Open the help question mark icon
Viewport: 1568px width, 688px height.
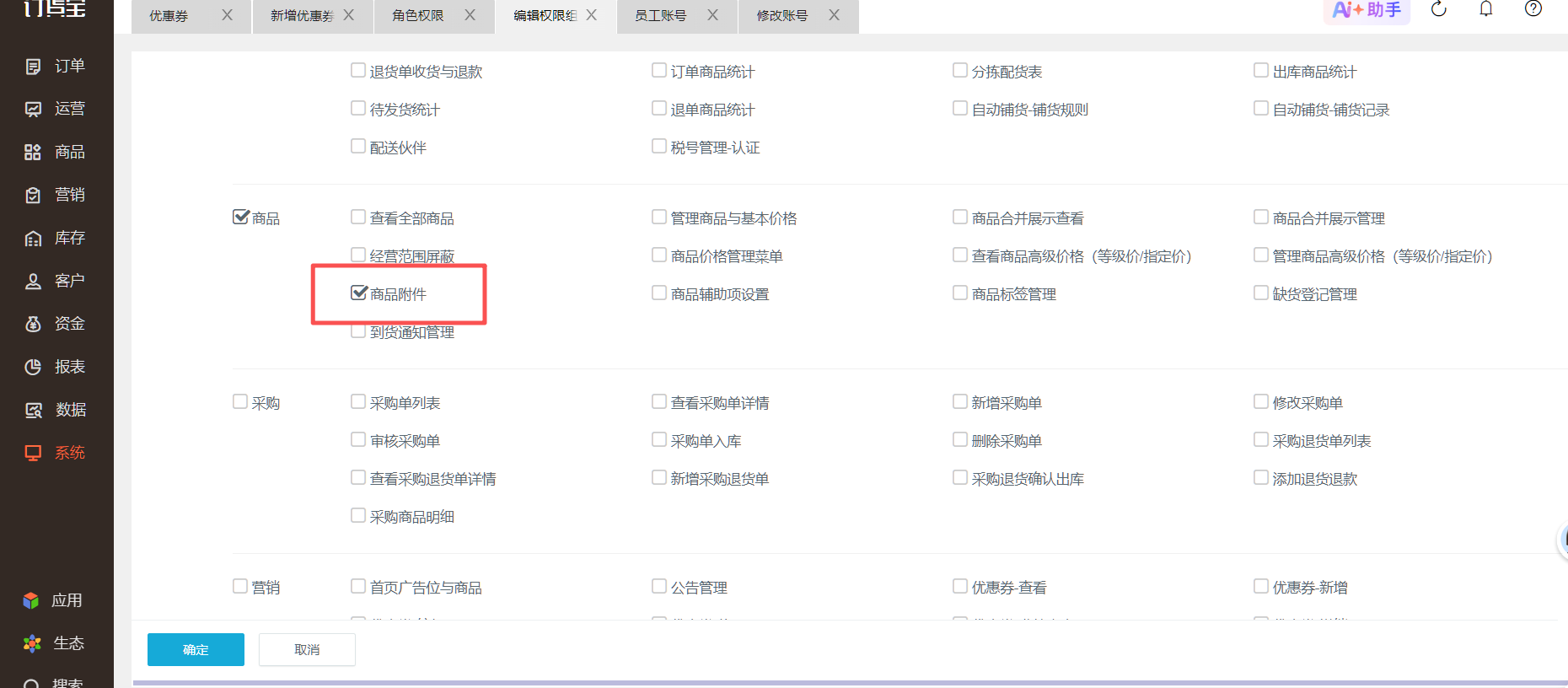pos(1533,9)
